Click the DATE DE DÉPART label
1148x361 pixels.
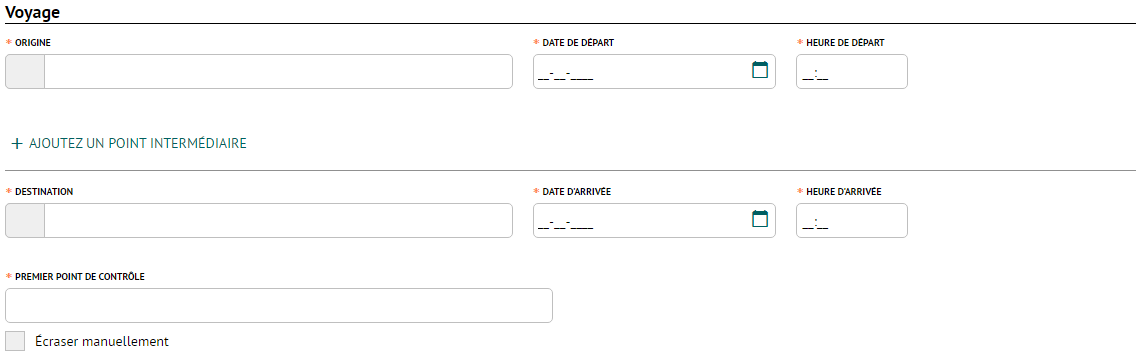point(578,42)
